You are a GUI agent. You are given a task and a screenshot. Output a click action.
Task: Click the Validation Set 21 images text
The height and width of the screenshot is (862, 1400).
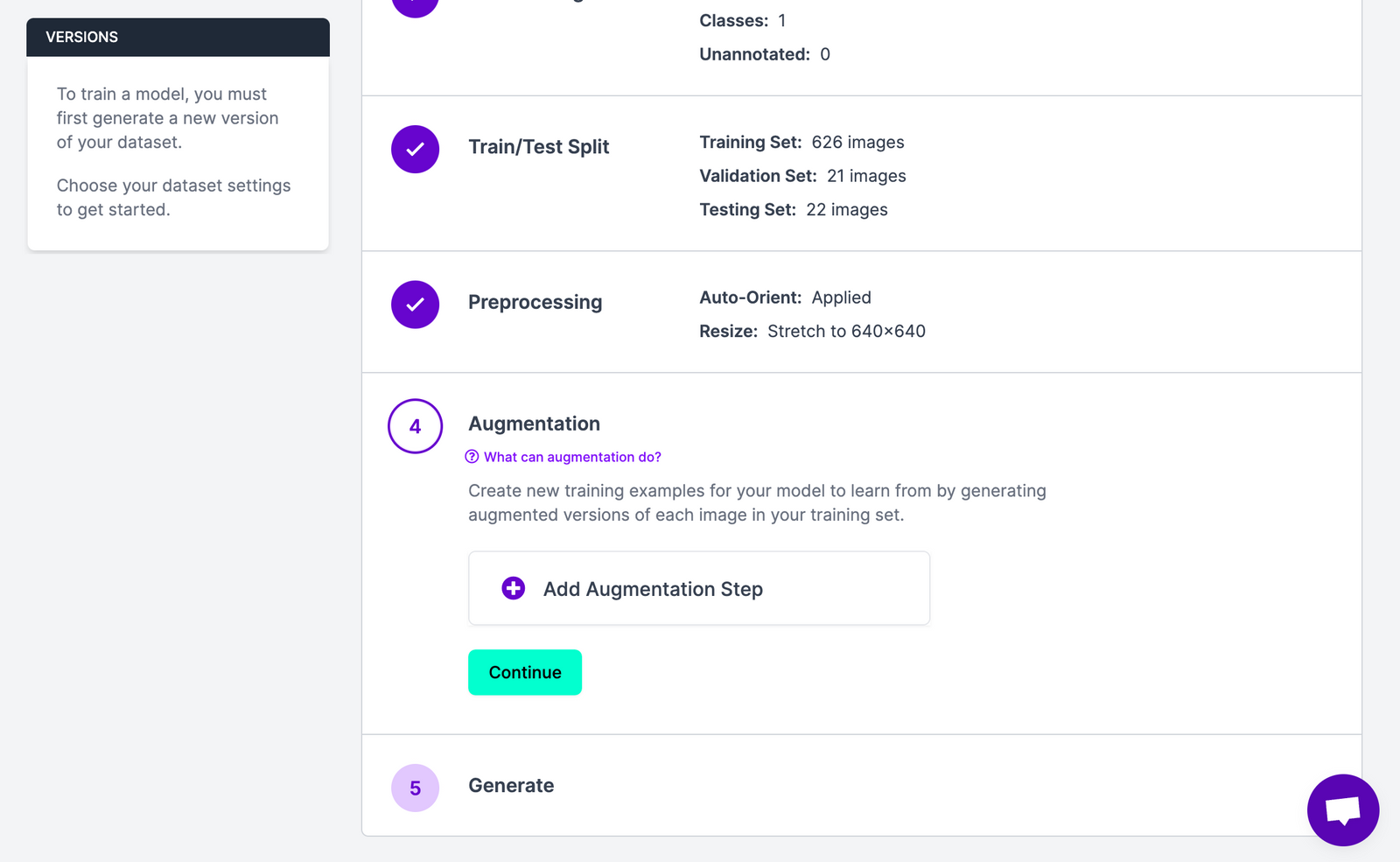pyautogui.click(x=802, y=176)
